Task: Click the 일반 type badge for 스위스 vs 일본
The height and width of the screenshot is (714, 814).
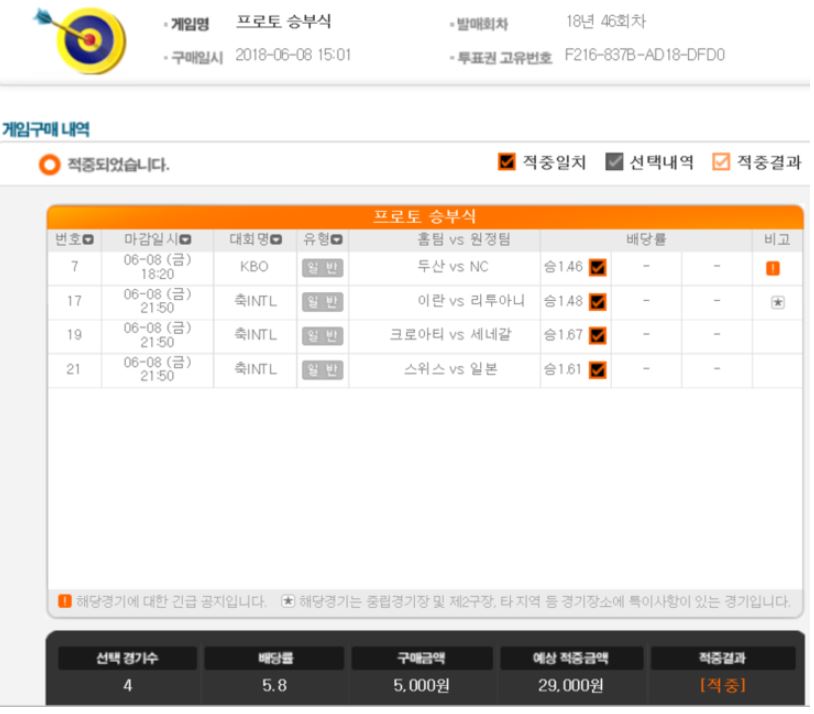Action: [x=322, y=370]
